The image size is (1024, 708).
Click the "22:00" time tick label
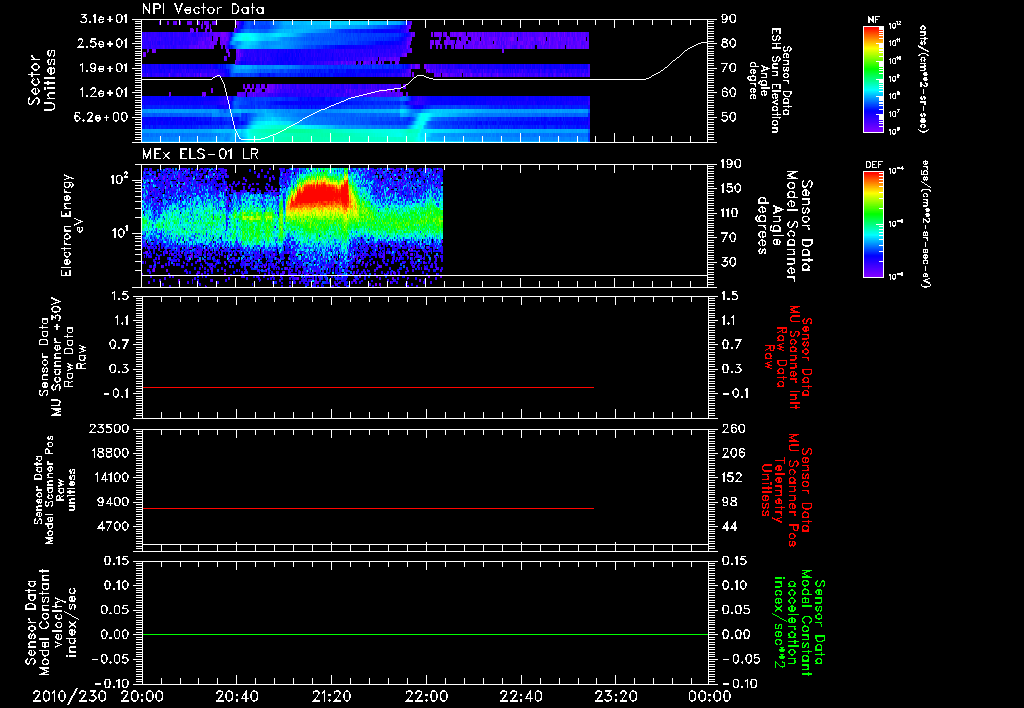click(426, 696)
